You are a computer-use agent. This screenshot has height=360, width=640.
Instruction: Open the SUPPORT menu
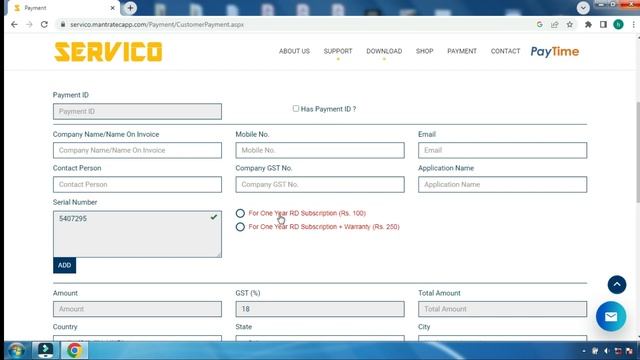click(x=338, y=51)
